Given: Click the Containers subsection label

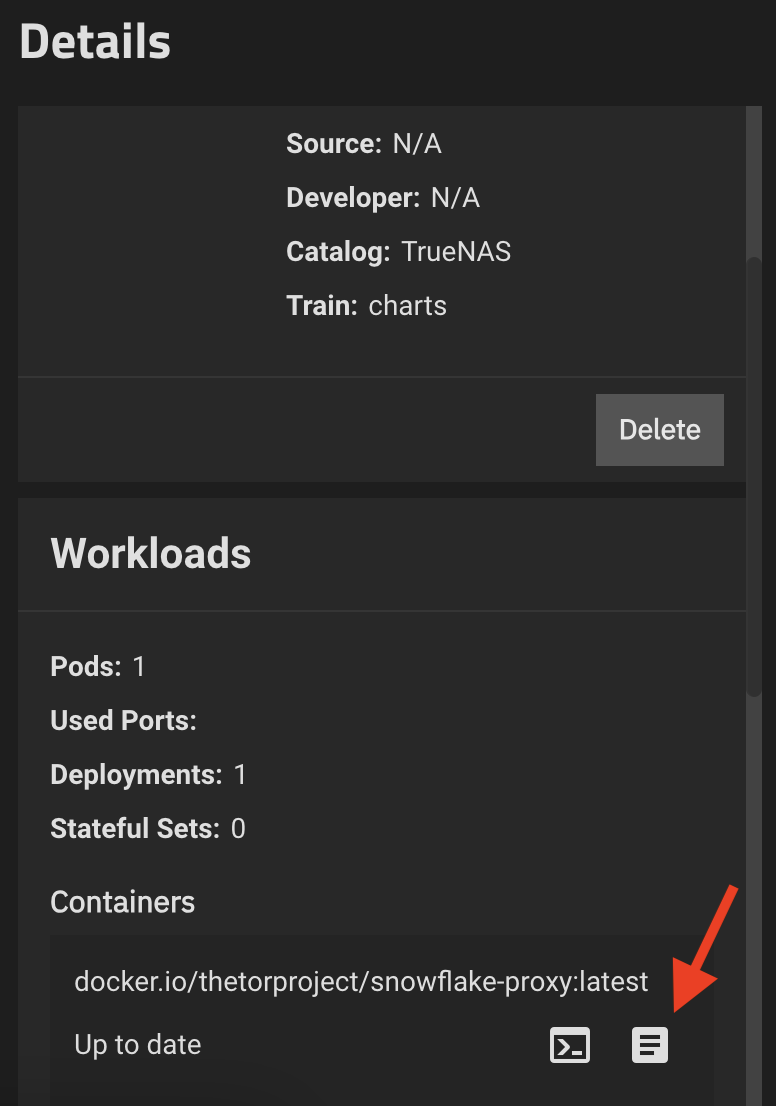Looking at the screenshot, I should click(123, 902).
